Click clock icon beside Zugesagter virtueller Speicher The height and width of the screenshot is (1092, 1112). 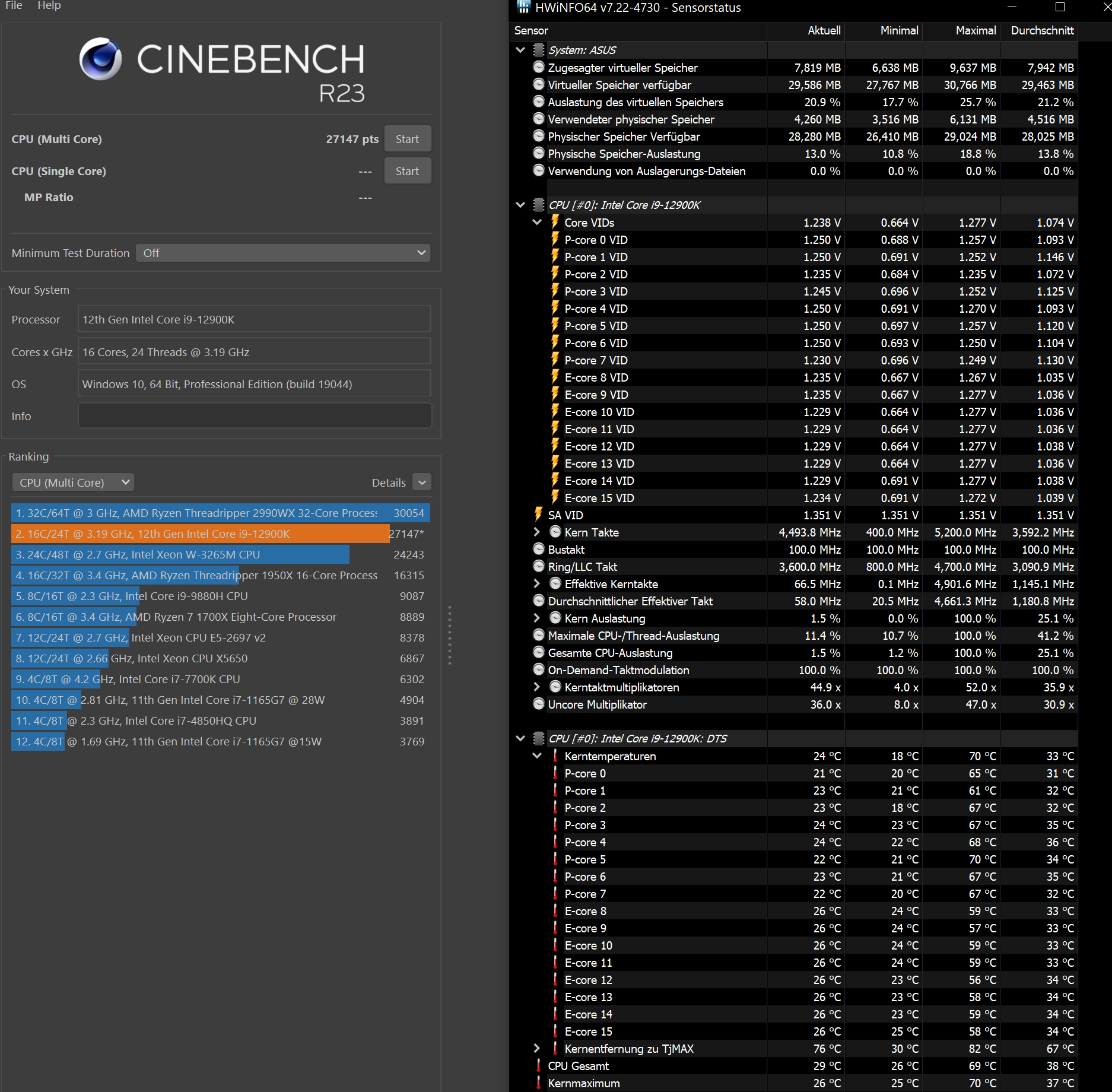(539, 67)
